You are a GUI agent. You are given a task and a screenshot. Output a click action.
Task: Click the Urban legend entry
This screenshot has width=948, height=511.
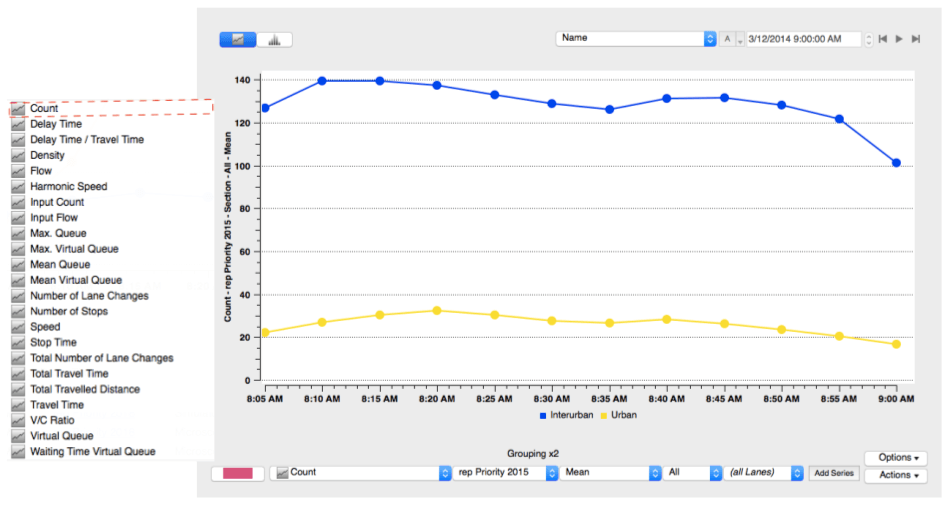click(618, 415)
